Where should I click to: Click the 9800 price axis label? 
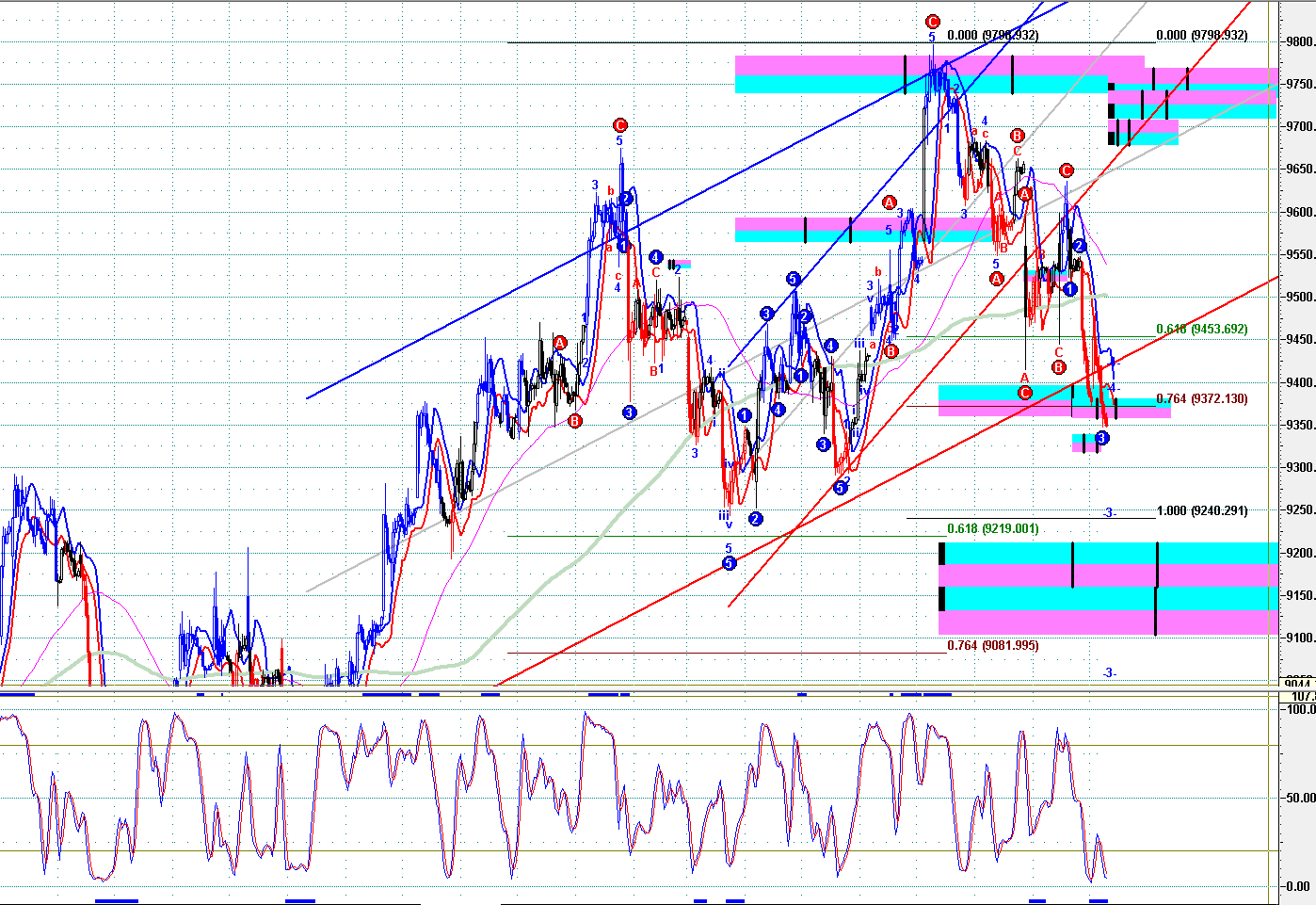[x=1301, y=41]
